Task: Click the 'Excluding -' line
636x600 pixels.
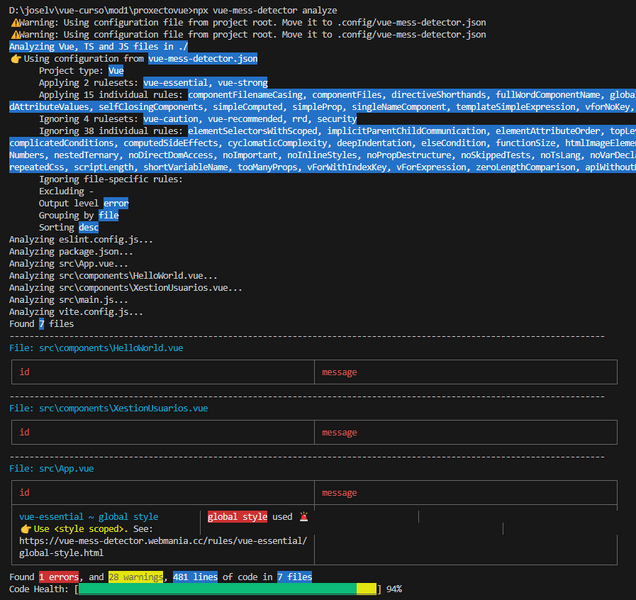Action: click(66, 191)
